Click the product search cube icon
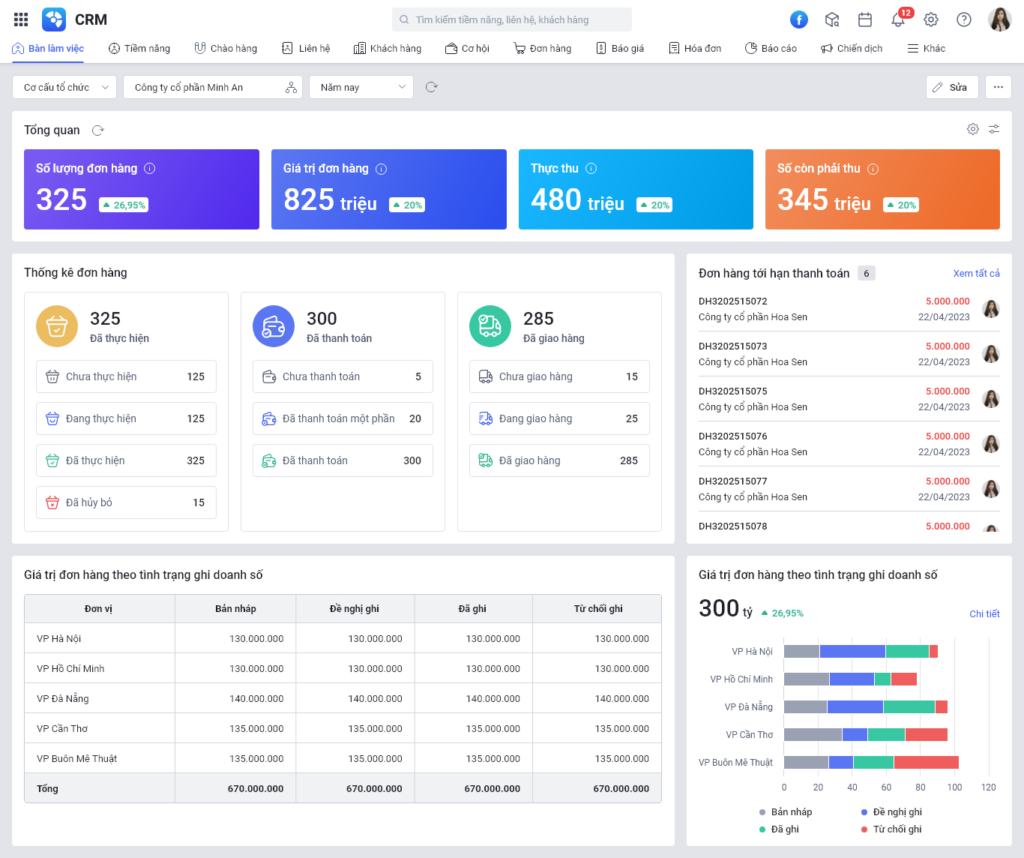Screen dimensions: 1024x858 click(x=831, y=20)
